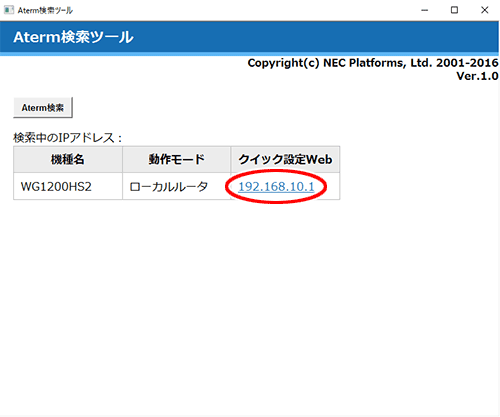Click the Aterm検索ツール blue banner heading
The width and height of the screenshot is (500, 417).
coord(73,37)
